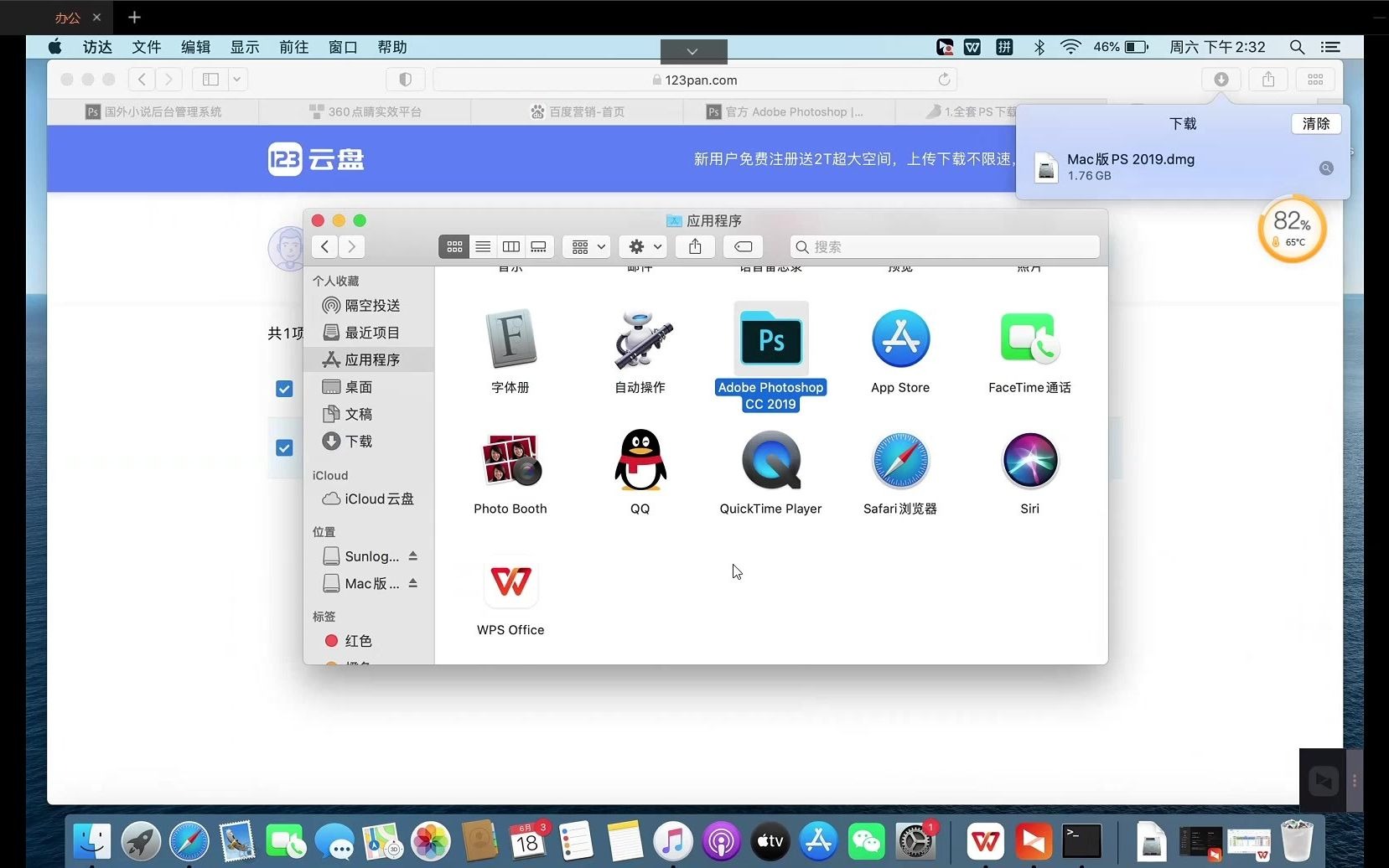Open the Font Book (字体册) app icon
Image resolution: width=1389 pixels, height=868 pixels.
click(511, 338)
